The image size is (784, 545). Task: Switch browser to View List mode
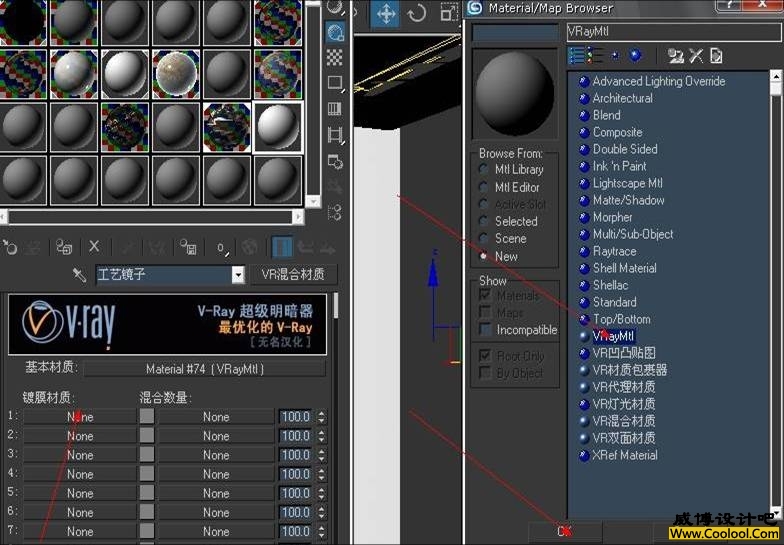(576, 56)
